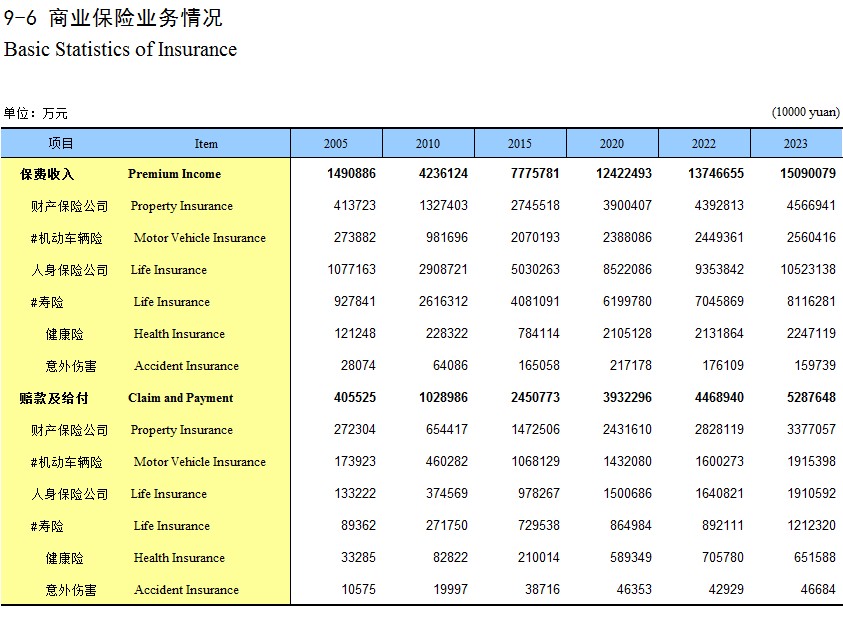843x638 pixels.
Task: Click the 'Item' column header
Action: point(206,144)
